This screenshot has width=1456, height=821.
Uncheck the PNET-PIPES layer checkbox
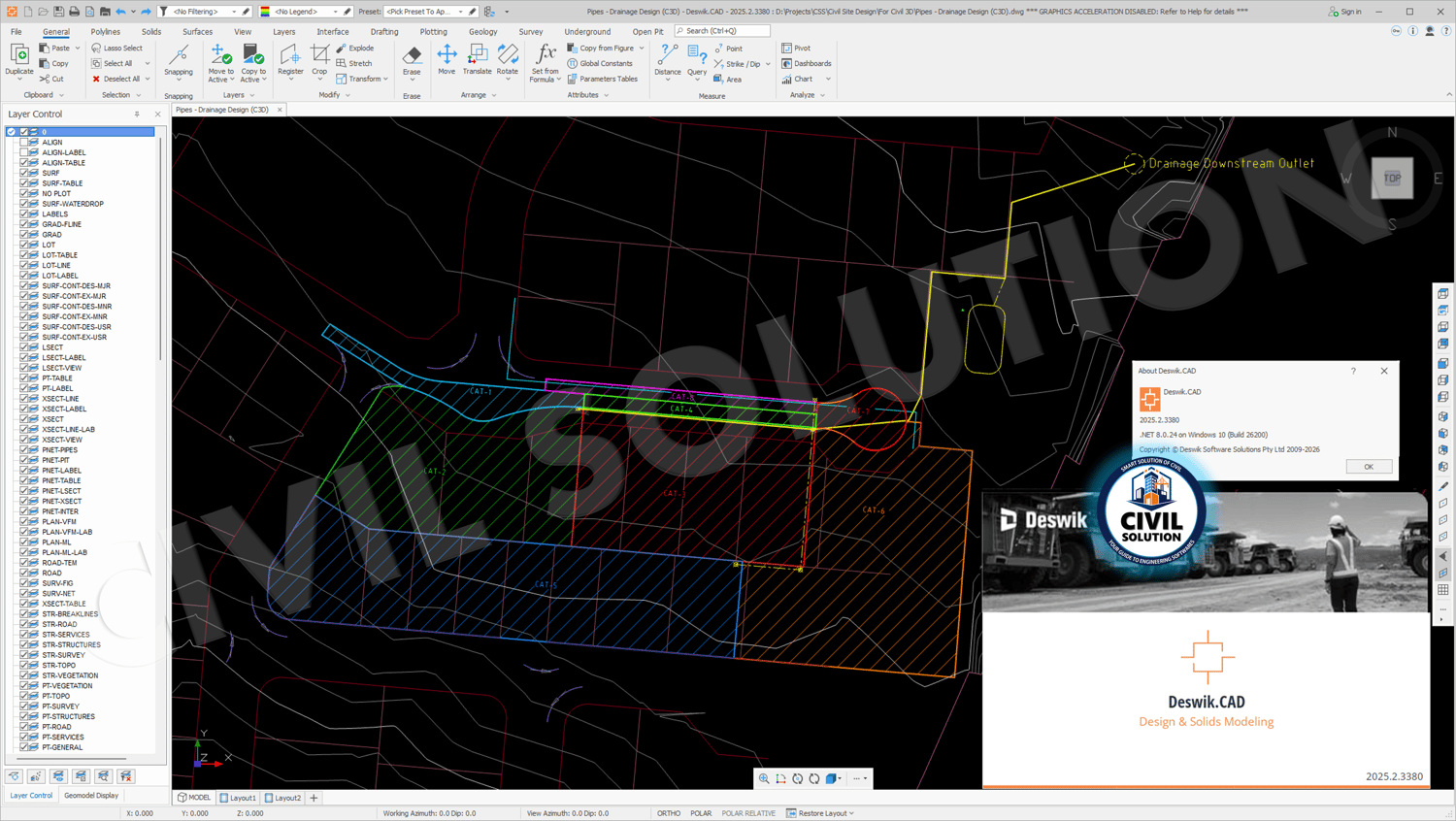[24, 450]
